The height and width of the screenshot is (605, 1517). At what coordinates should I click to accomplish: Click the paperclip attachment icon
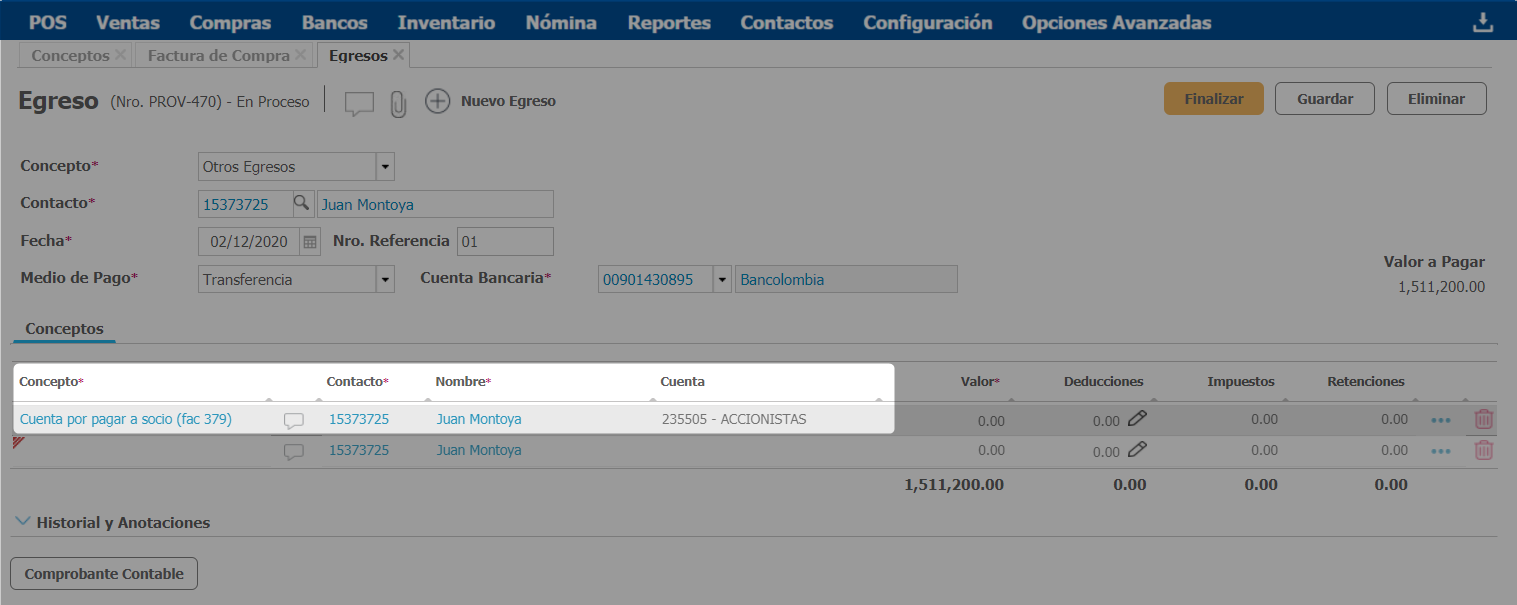pyautogui.click(x=398, y=103)
